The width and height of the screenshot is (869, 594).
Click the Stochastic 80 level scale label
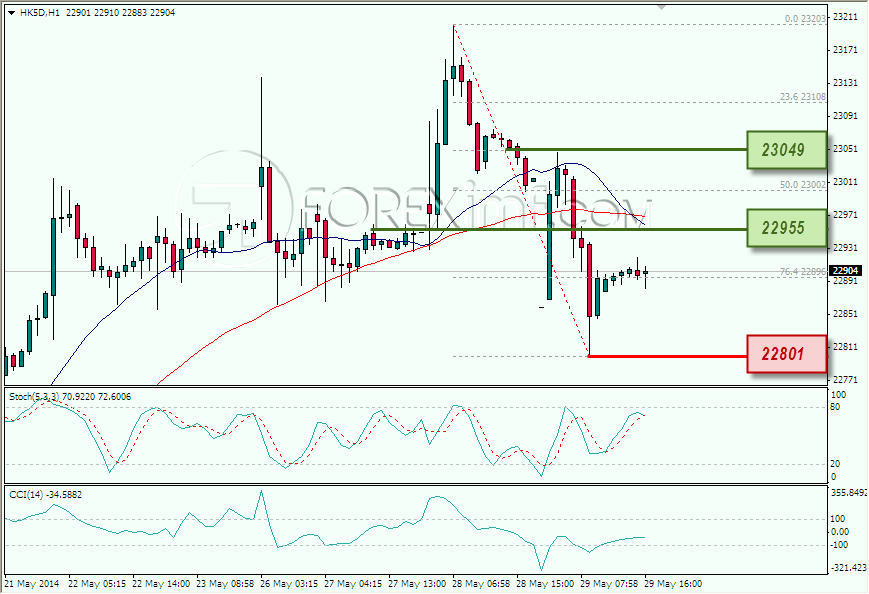835,407
